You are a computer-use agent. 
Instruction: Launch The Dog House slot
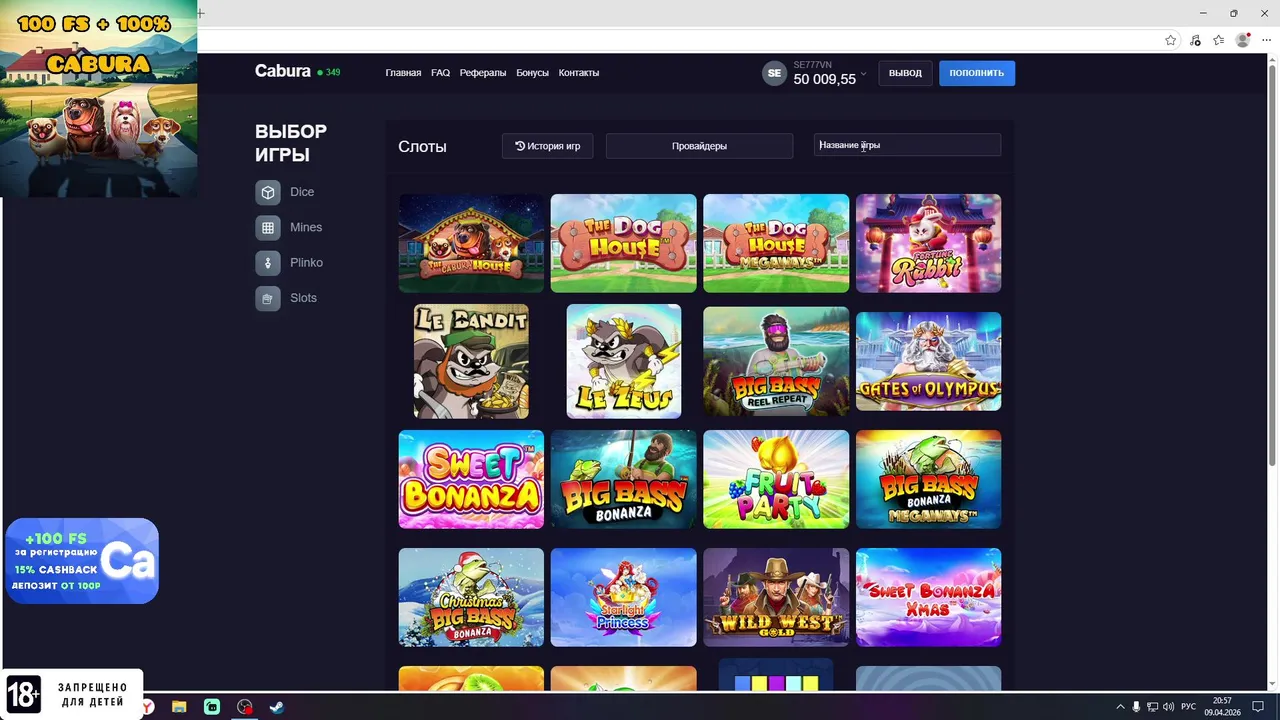623,243
